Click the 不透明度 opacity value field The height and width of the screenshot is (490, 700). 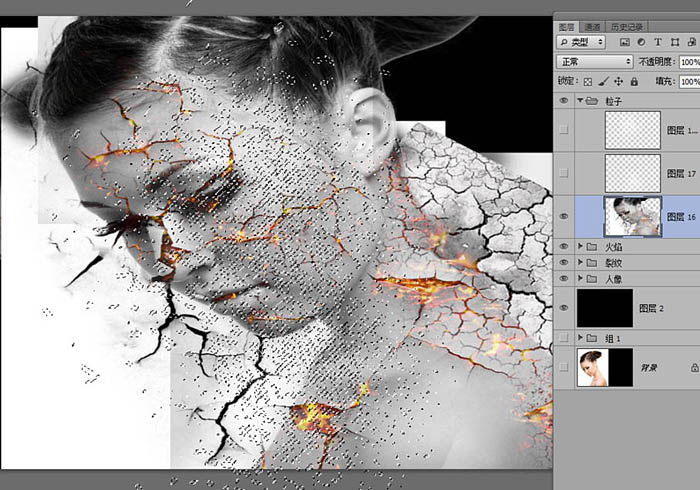pos(689,62)
